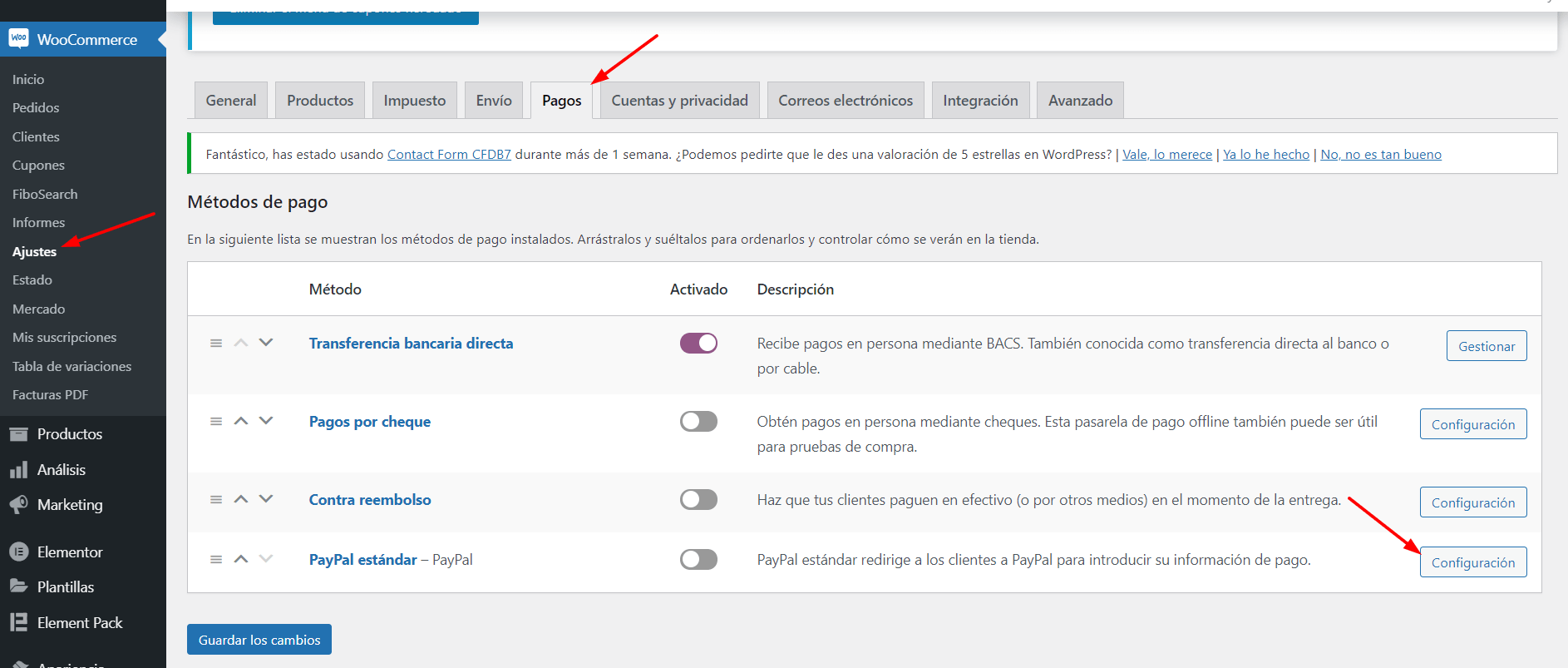Open the Productos settings tab

(x=320, y=100)
